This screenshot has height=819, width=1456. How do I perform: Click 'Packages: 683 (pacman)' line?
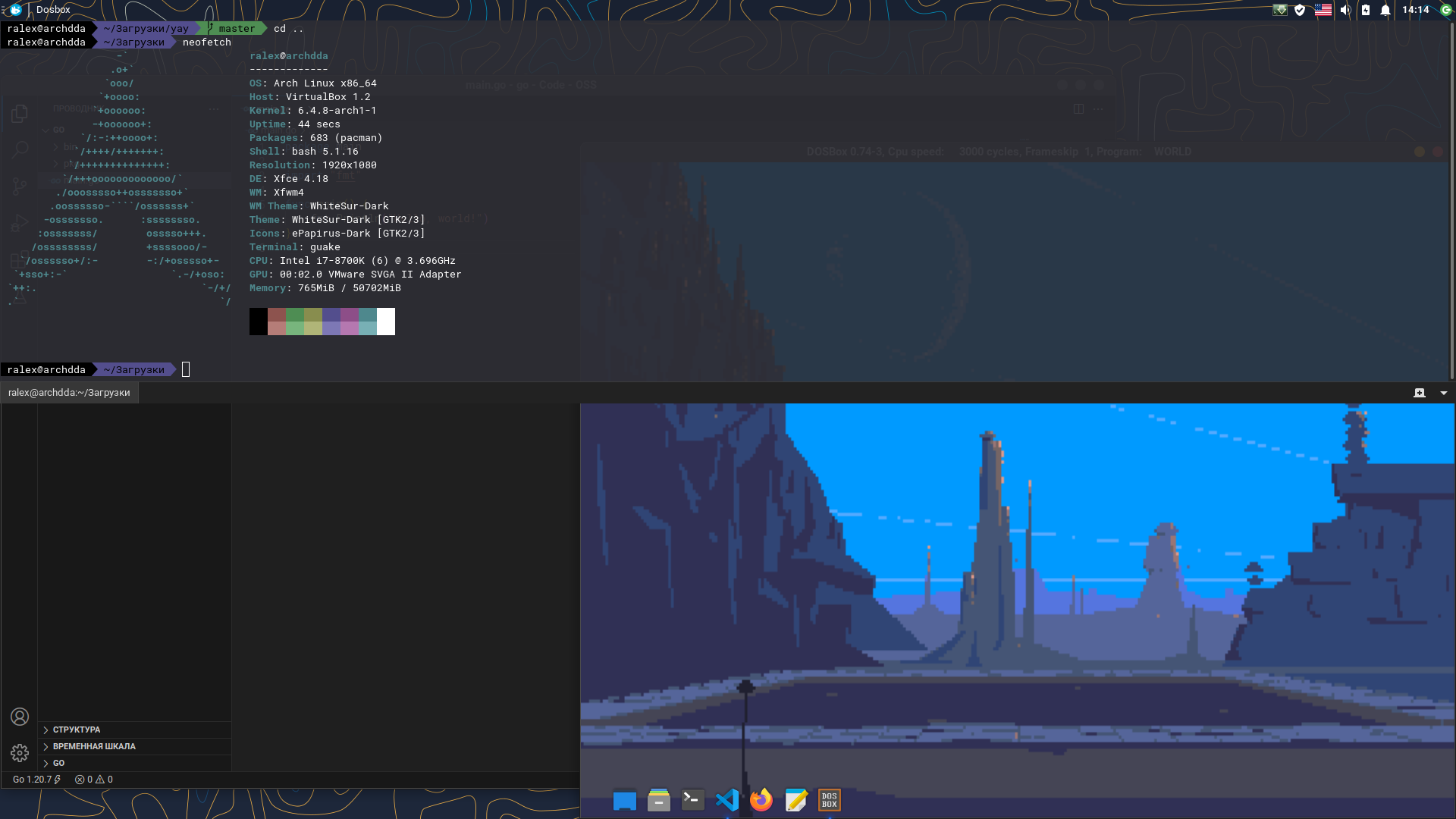click(316, 138)
